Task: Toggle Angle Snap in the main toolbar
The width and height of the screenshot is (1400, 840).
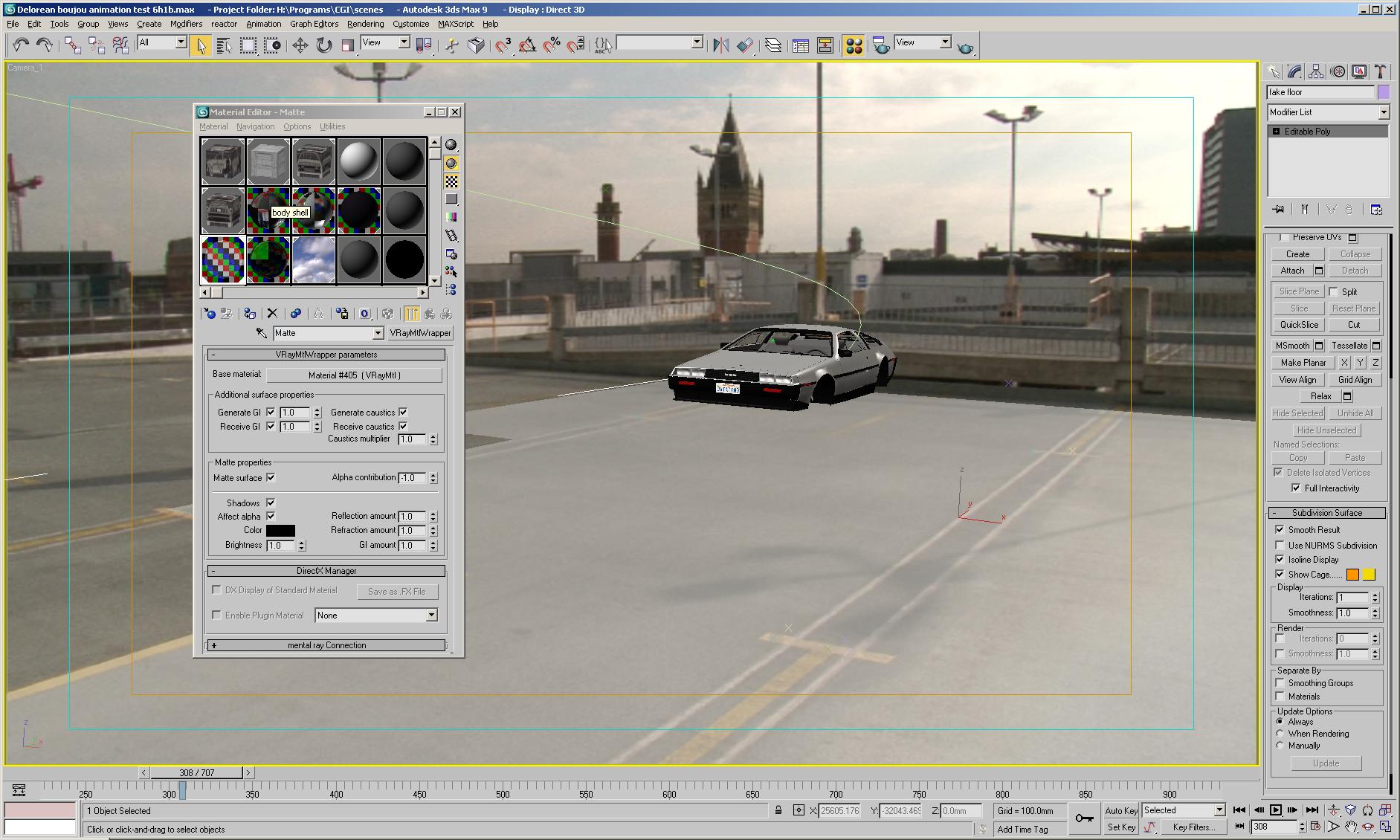Action: [x=527, y=46]
